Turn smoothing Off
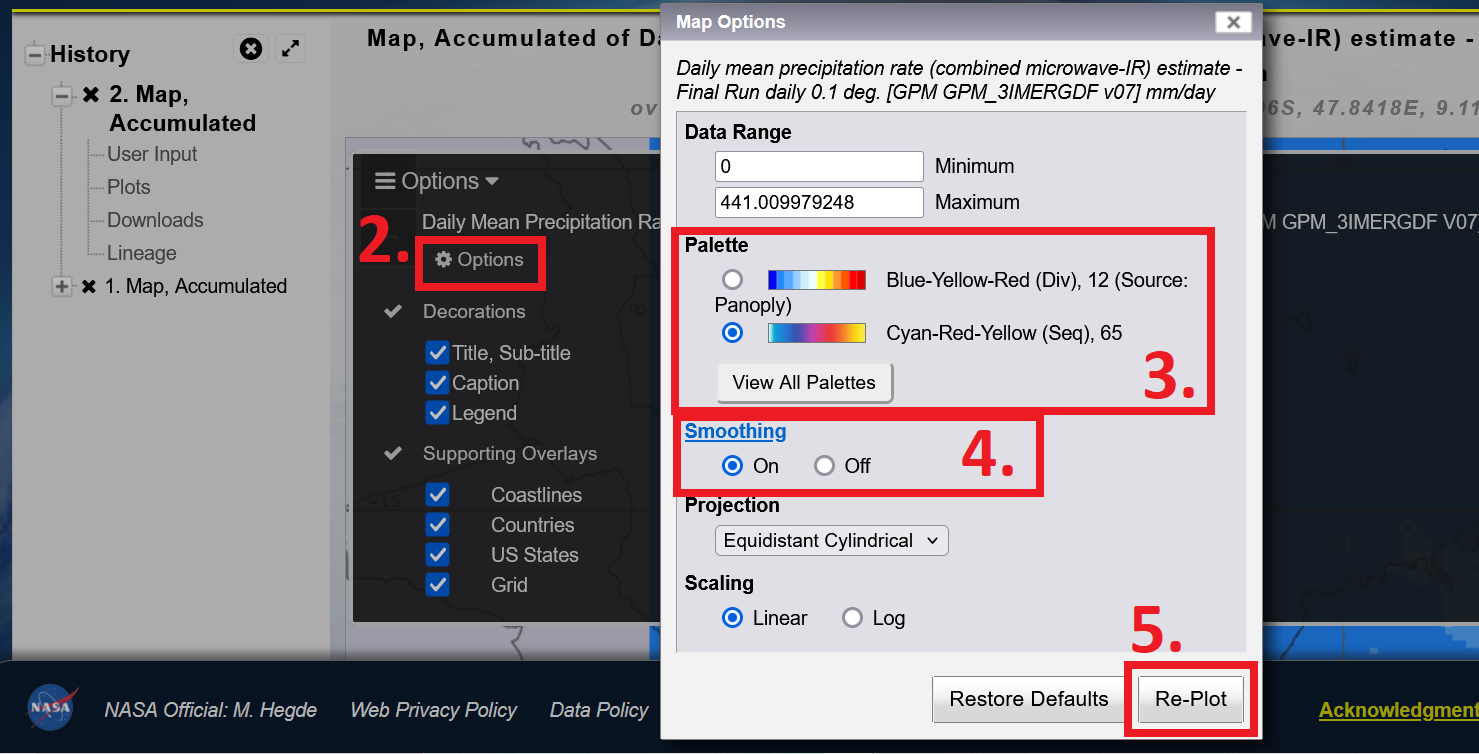Screen dimensions: 1479x754 click(824, 466)
